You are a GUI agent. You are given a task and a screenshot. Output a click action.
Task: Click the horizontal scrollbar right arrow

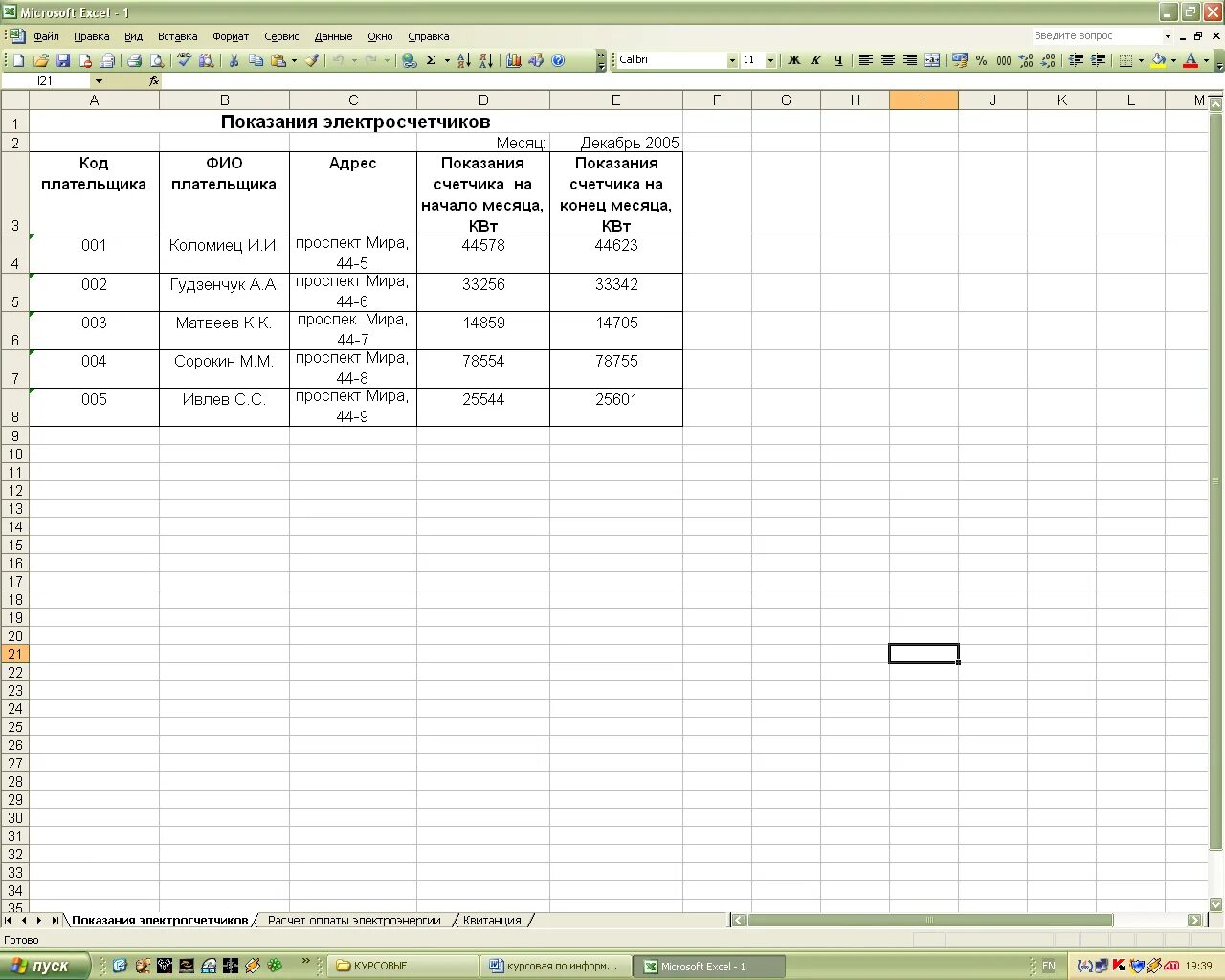[x=1194, y=920]
